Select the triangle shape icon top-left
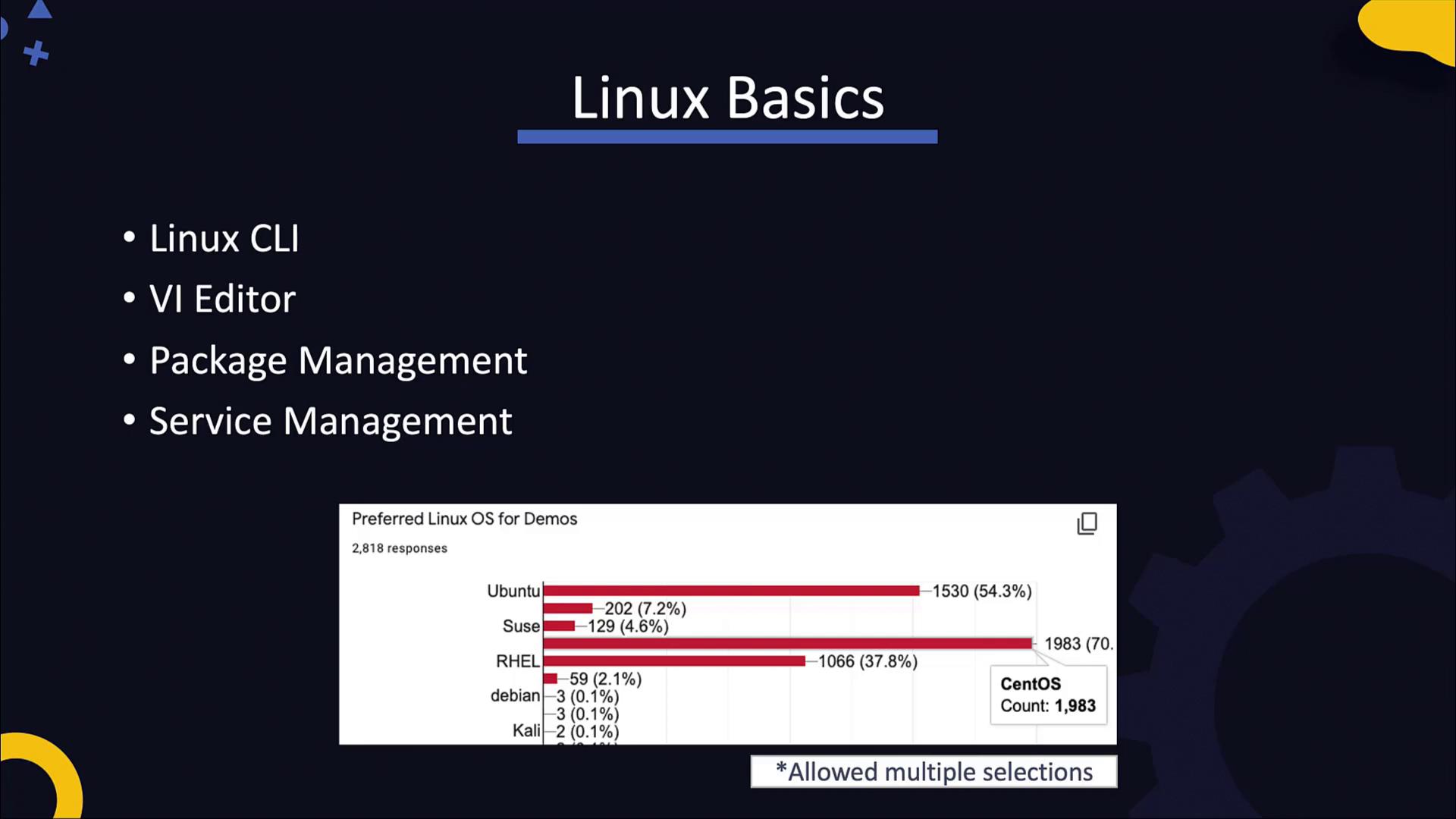 click(40, 10)
